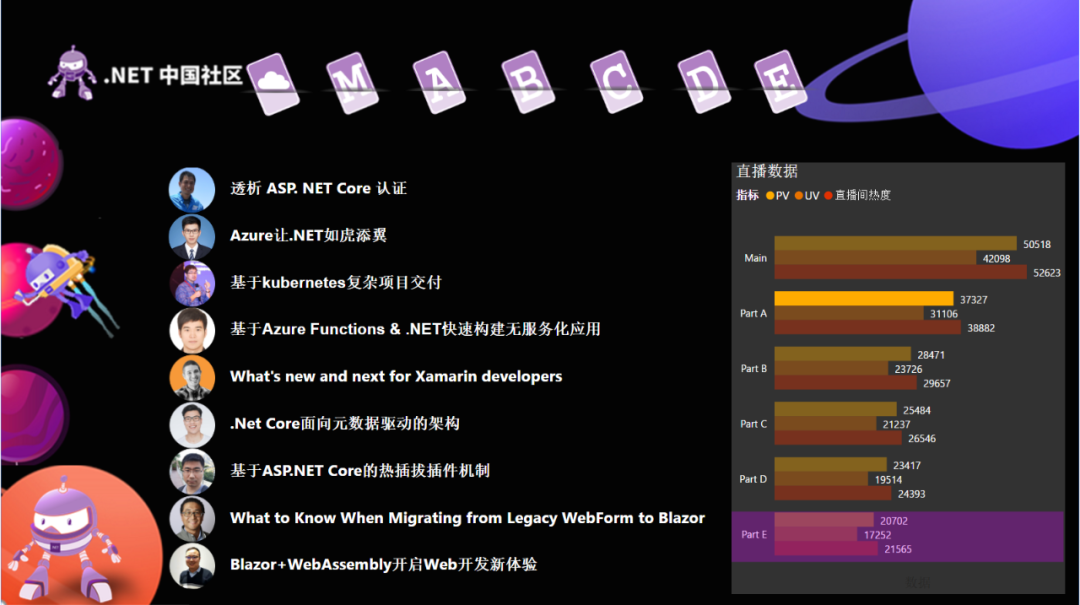Select the Part A PV bar valued 37327
This screenshot has width=1080, height=605.
pos(864,298)
